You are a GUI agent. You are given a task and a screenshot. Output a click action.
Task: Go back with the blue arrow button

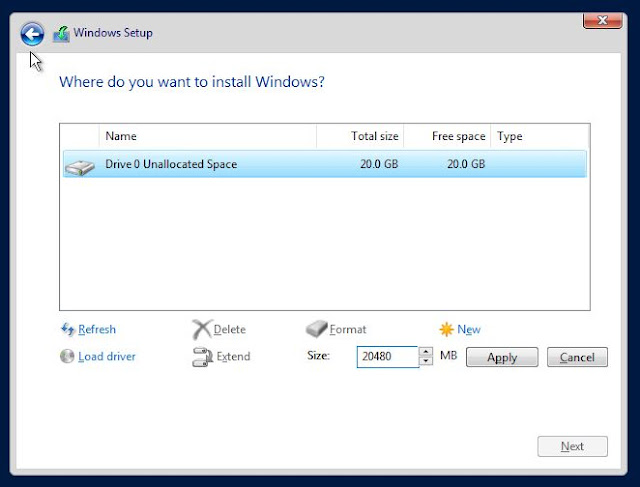tap(32, 34)
